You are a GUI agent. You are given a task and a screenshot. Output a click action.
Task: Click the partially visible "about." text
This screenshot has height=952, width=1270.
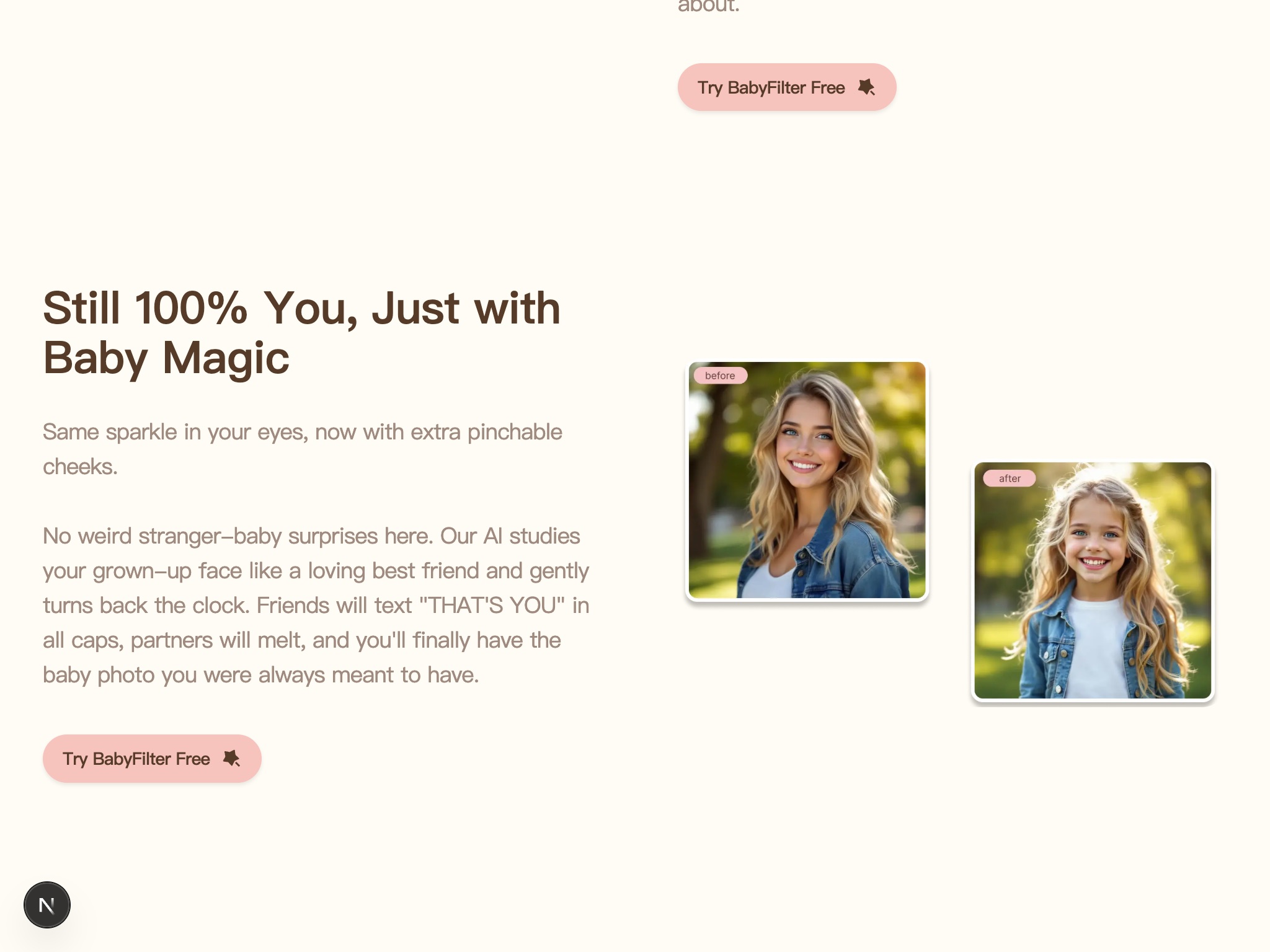coord(708,6)
